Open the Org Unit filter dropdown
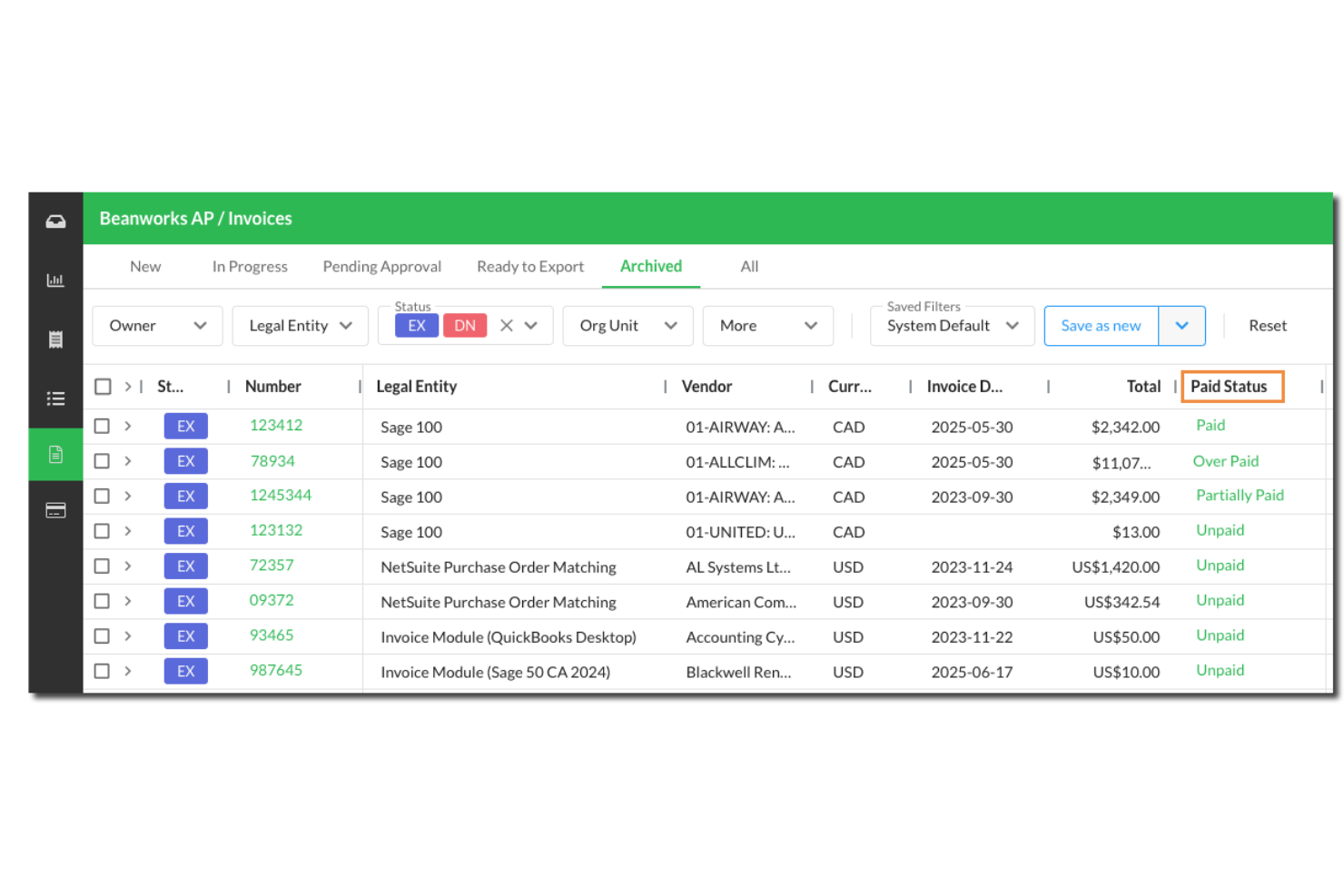 628,325
